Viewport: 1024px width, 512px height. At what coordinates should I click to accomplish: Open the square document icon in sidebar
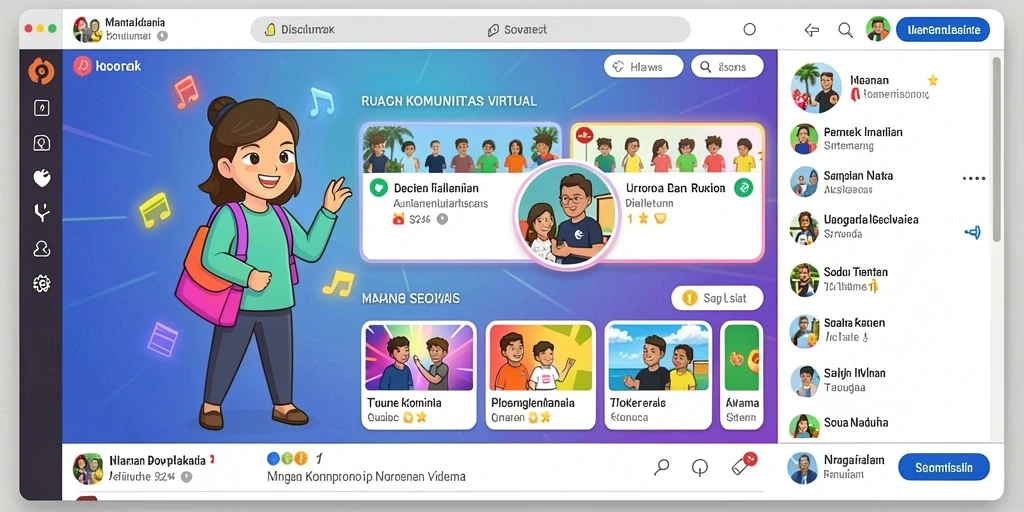41,108
